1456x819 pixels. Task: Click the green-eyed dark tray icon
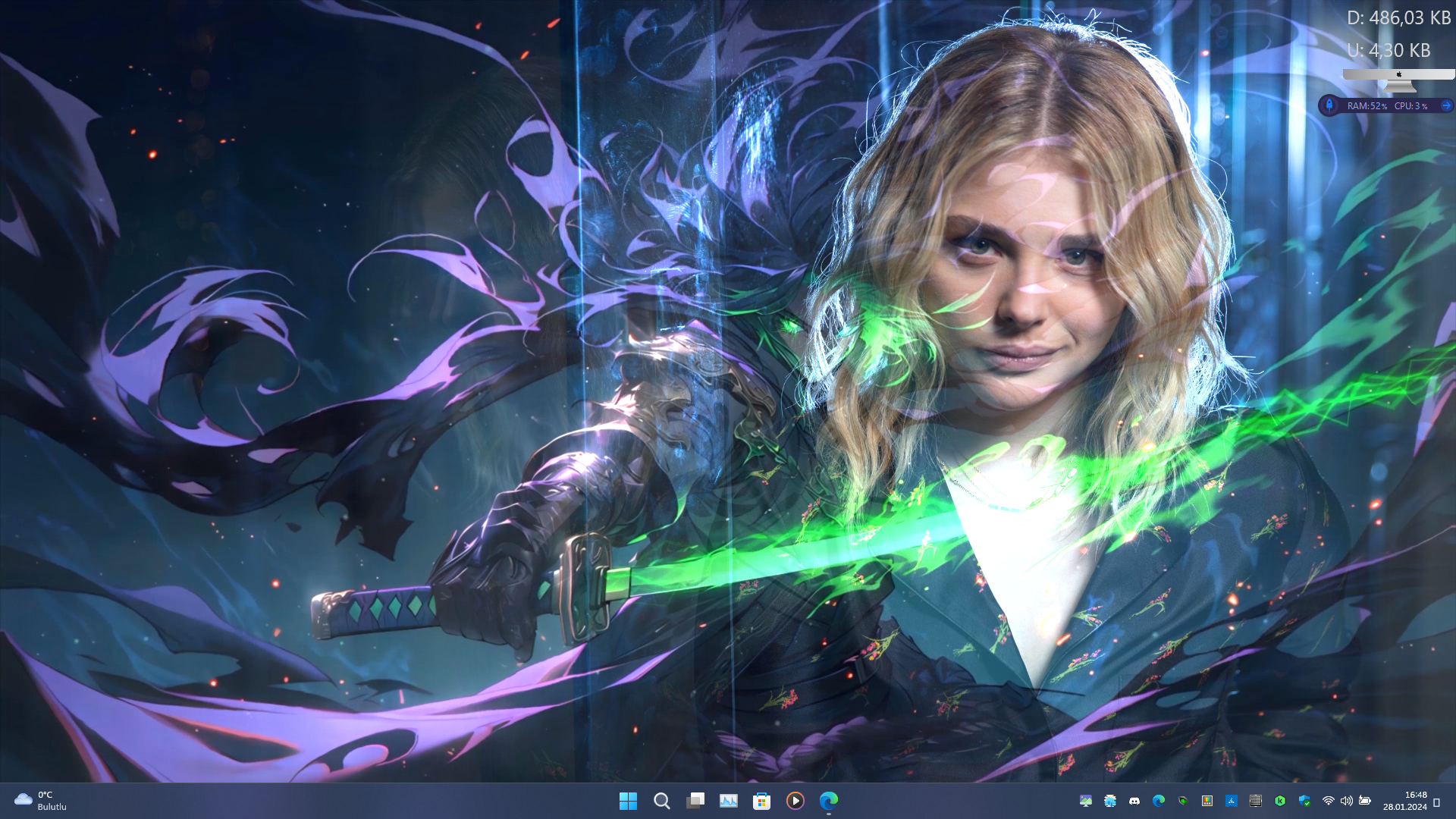click(x=1183, y=801)
